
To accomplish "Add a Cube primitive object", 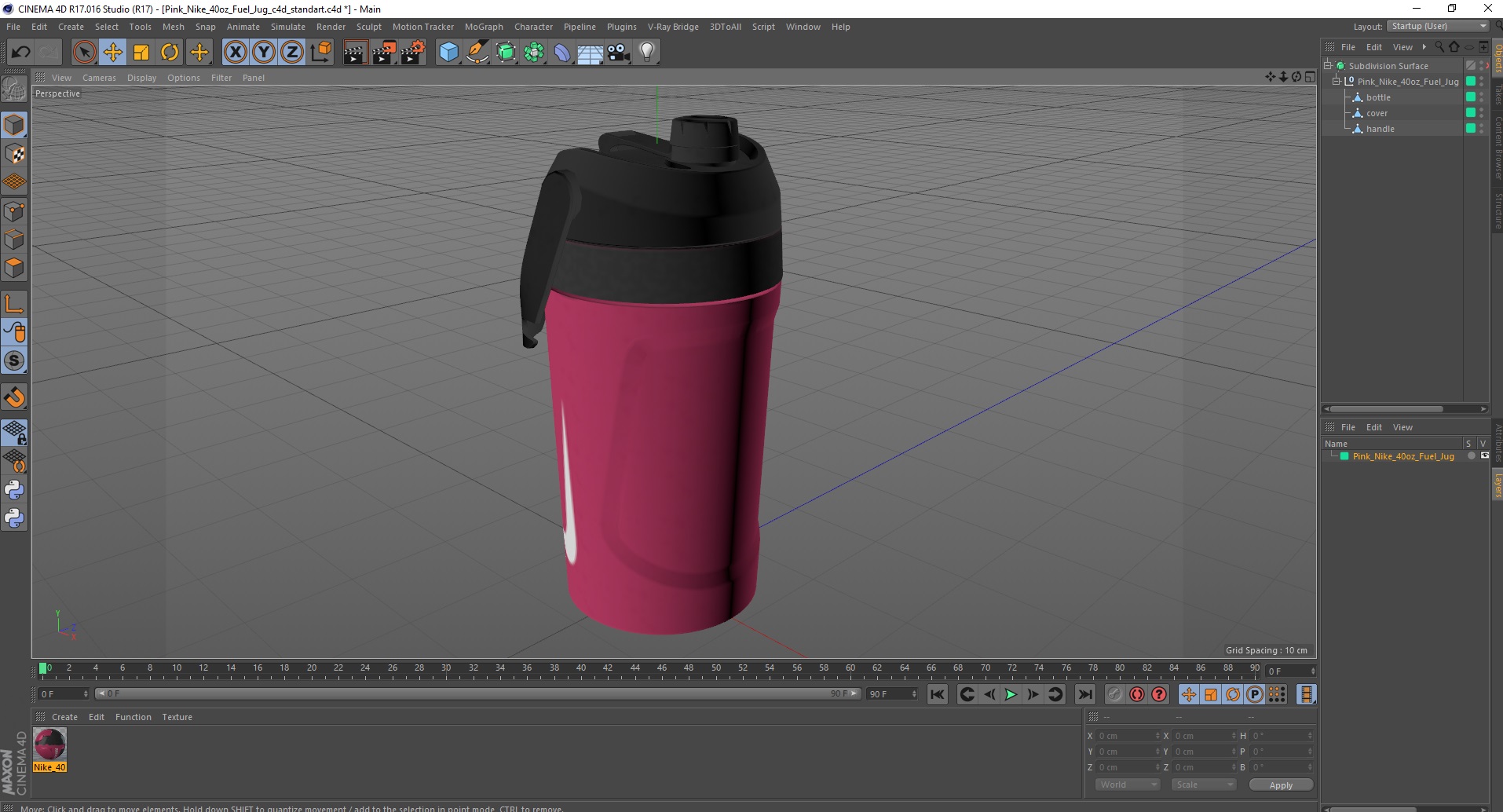I will (448, 53).
